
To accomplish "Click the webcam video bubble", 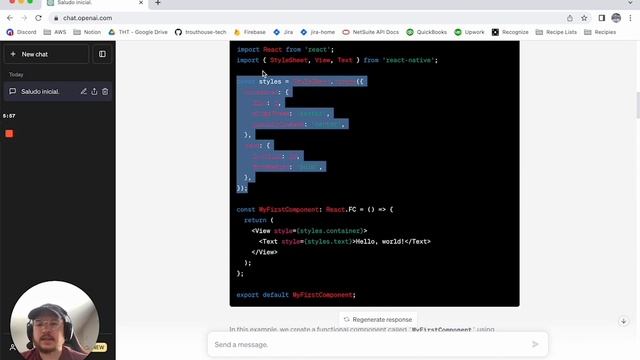I will (x=54, y=320).
